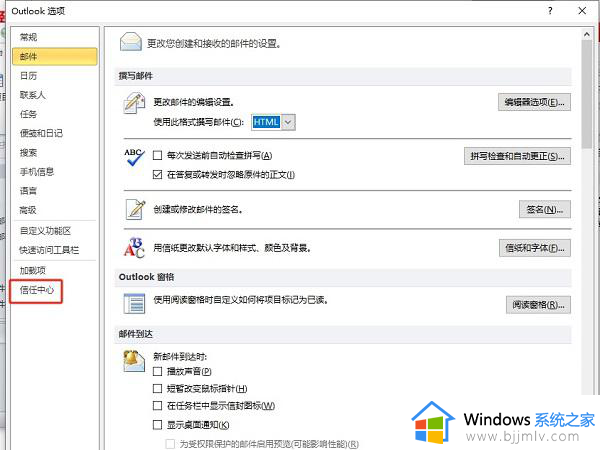
Task: Enable 在任务栏中显示信封图标 checkbox
Action: click(157, 406)
